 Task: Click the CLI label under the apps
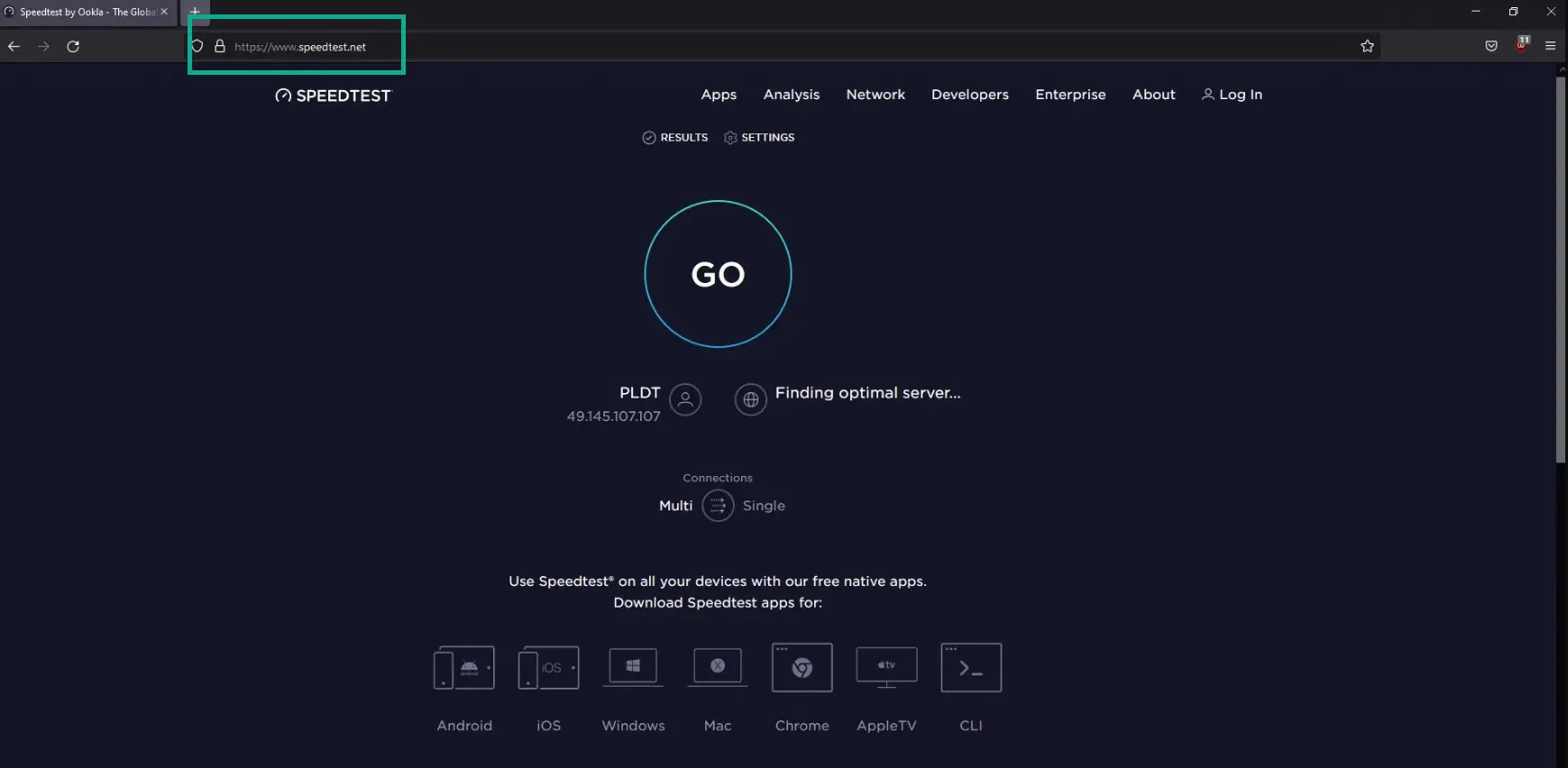(971, 726)
